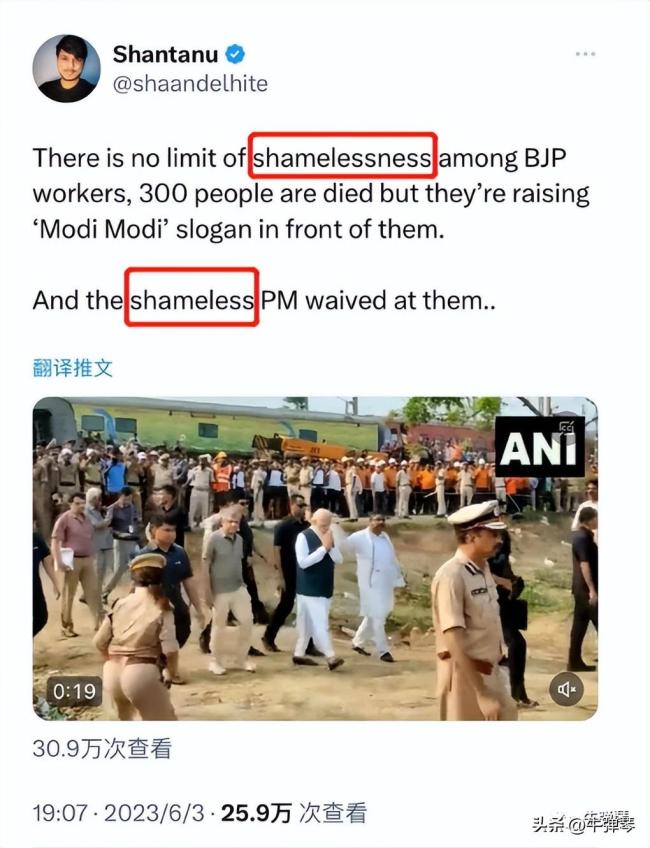Screen dimensions: 650x848
Task: Click the Shantanu display name
Action: (165, 54)
